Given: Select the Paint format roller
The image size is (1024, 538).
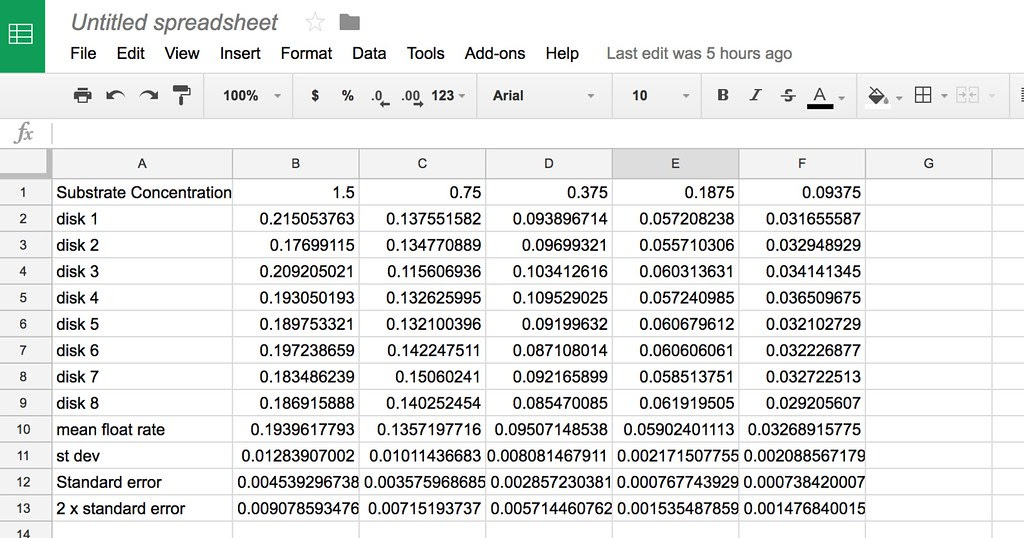Looking at the screenshot, I should click(x=182, y=95).
